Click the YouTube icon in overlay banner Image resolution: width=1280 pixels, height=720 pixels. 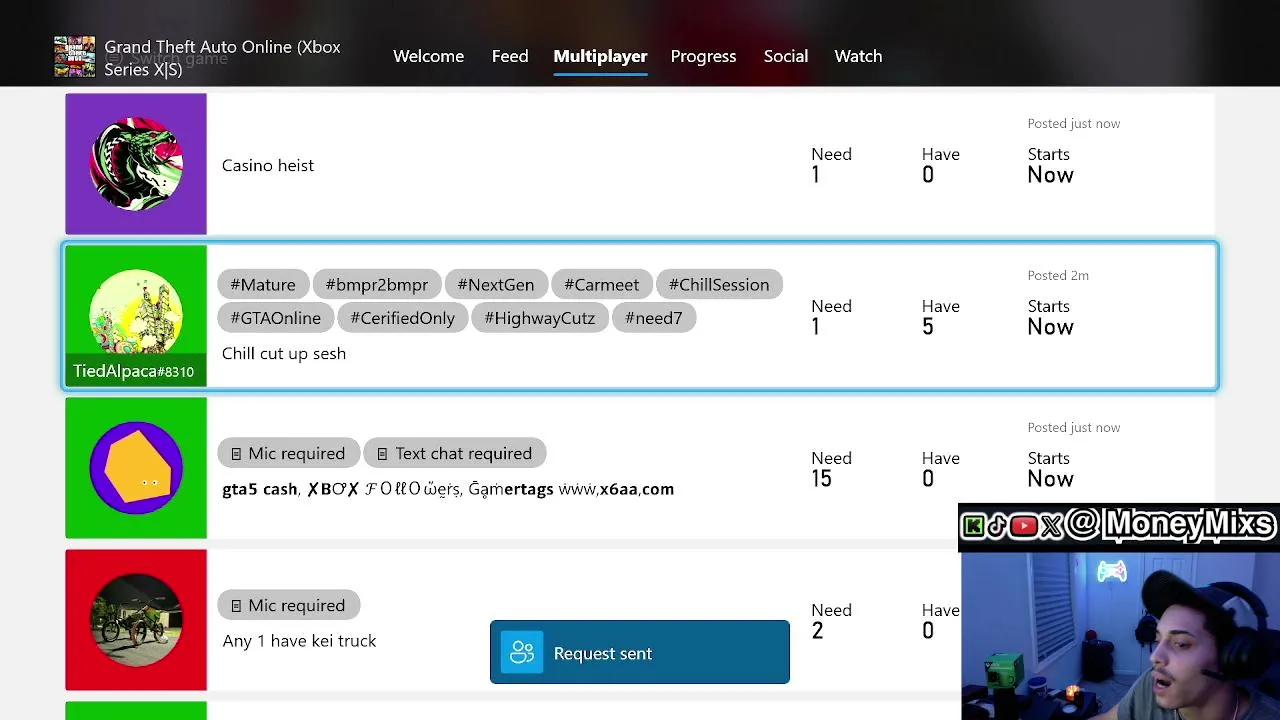(x=1023, y=526)
